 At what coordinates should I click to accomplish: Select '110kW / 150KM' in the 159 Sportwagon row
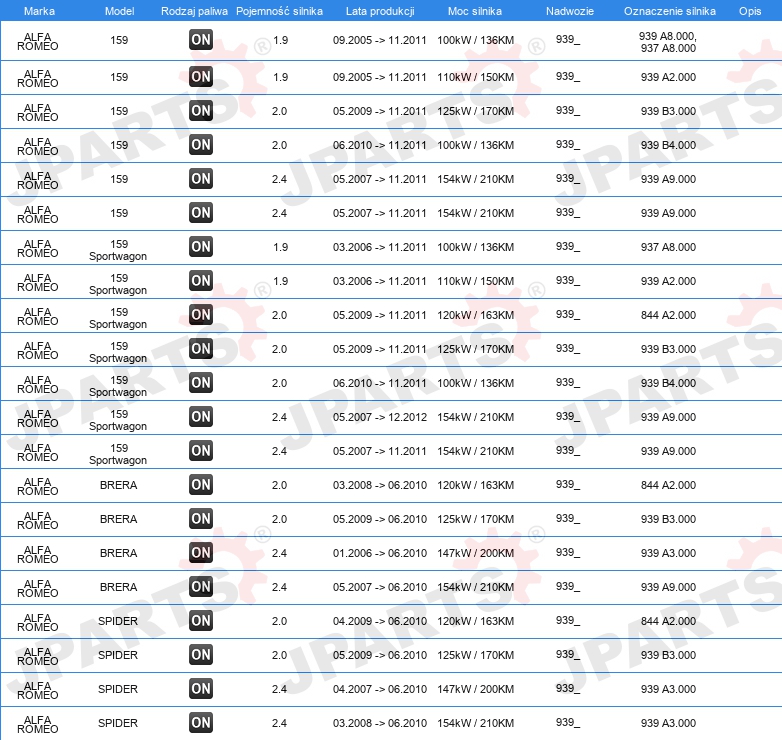point(475,281)
